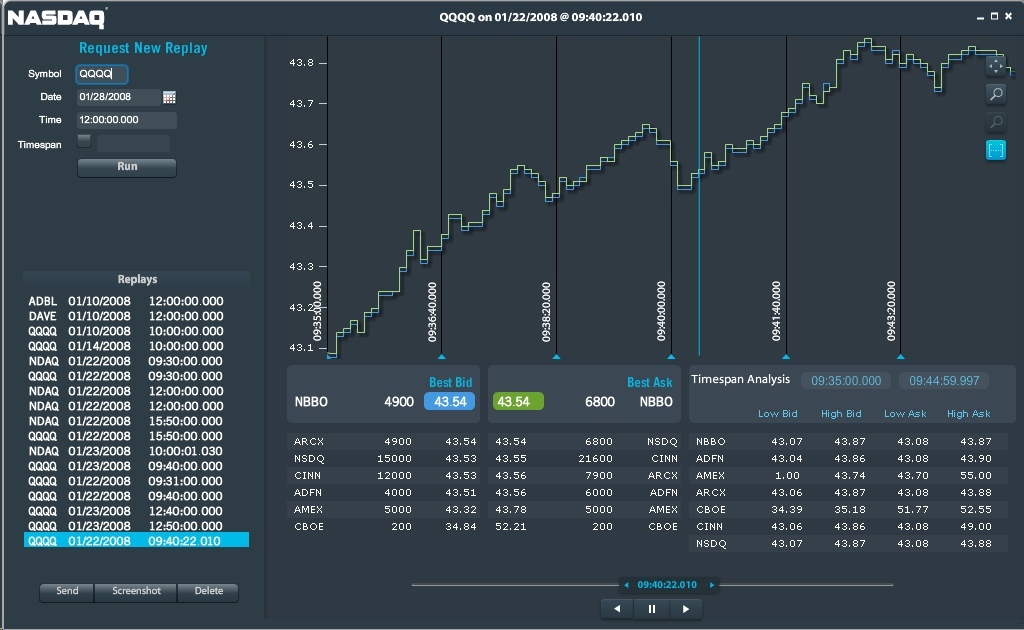This screenshot has width=1024, height=630.
Task: Click the empty Timespan value field
Action: [133, 143]
